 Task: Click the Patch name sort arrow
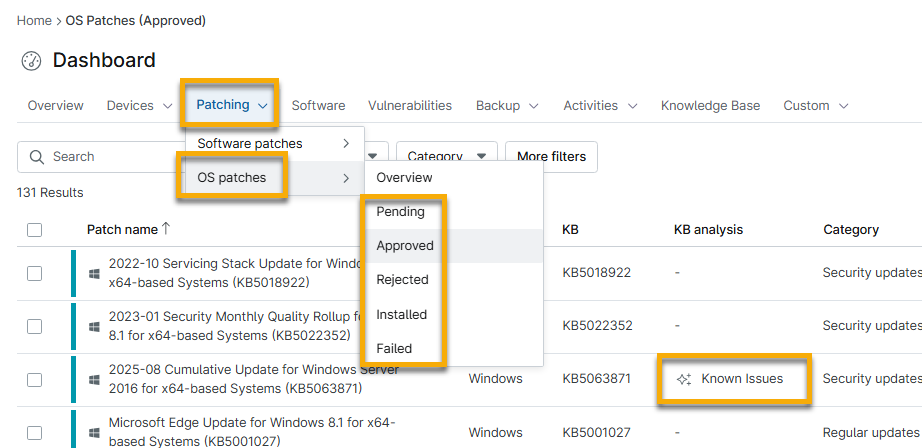[166, 229]
